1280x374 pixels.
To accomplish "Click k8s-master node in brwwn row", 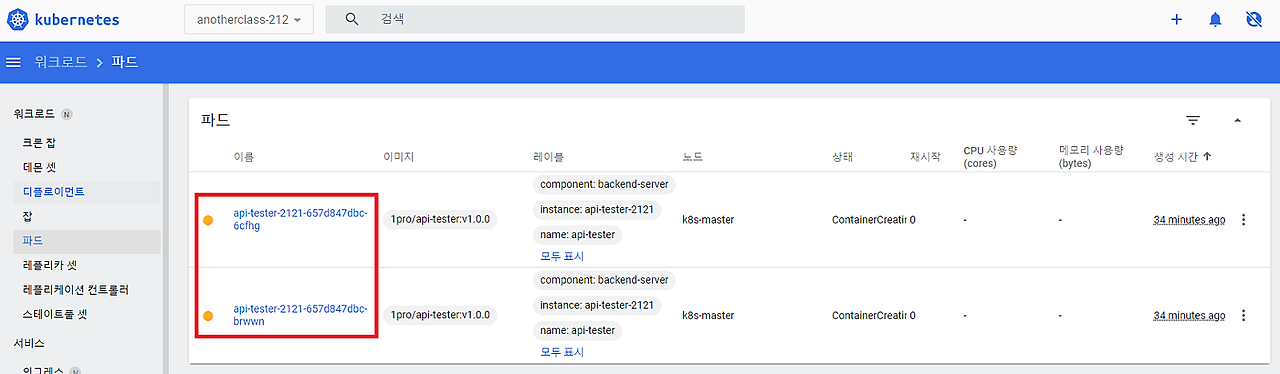I will [x=708, y=315].
